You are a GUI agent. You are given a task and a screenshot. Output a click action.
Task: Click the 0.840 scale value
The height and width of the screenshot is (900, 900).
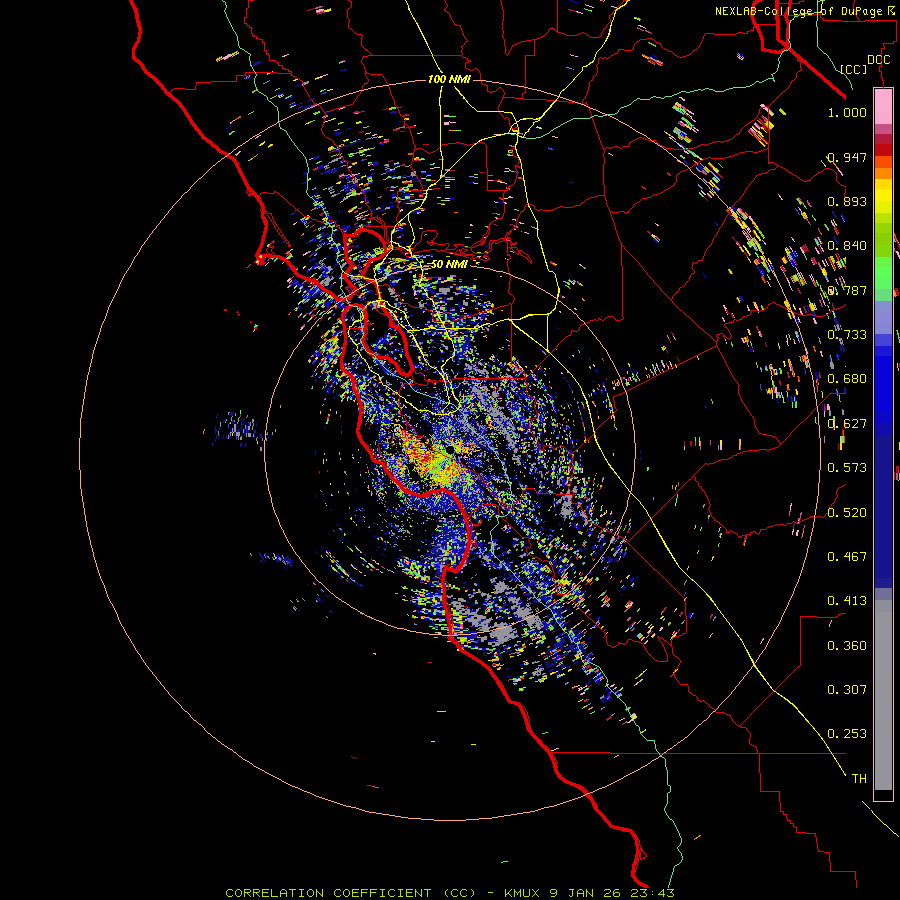[x=847, y=246]
